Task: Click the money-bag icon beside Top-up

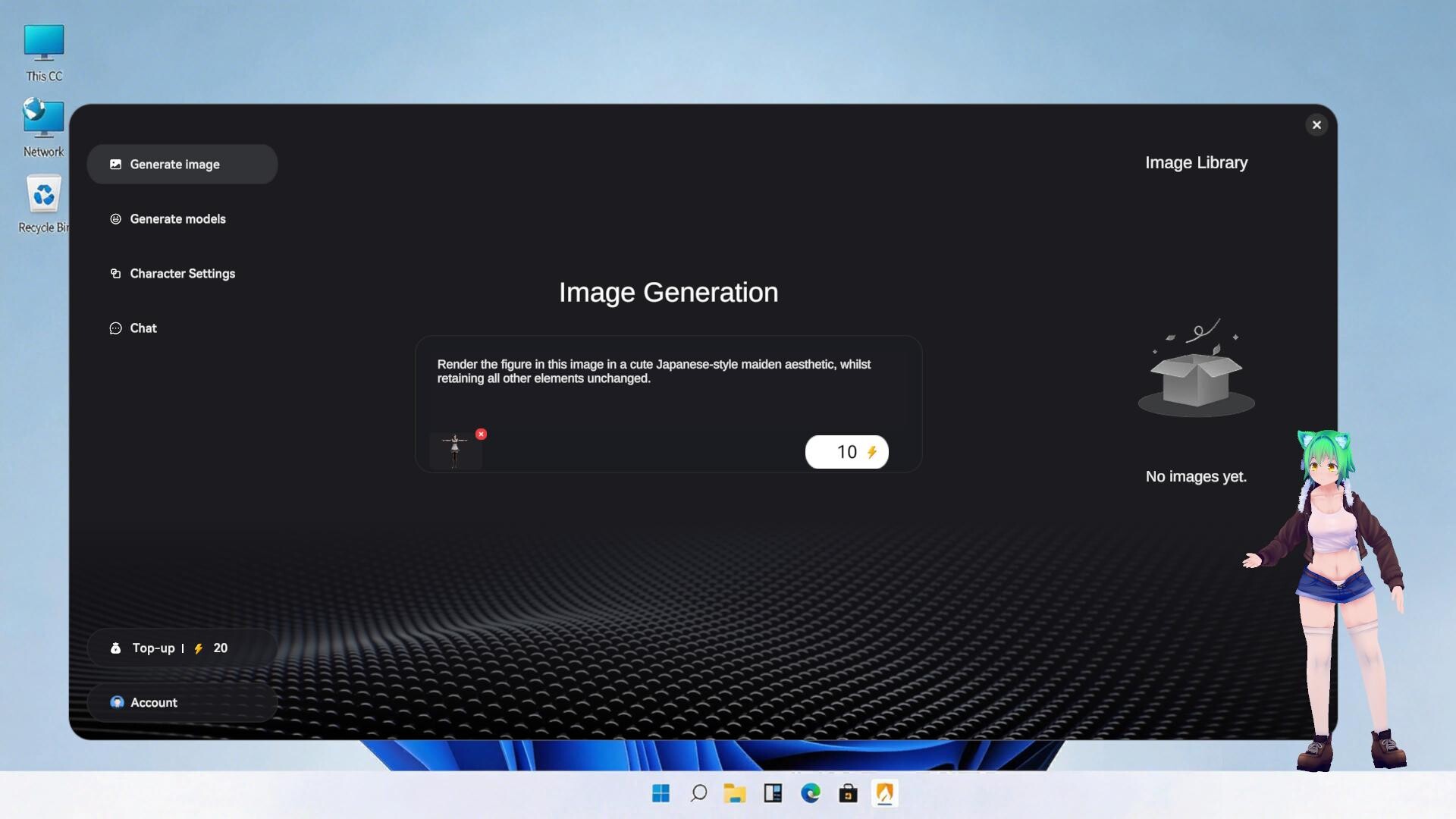Action: coord(115,648)
